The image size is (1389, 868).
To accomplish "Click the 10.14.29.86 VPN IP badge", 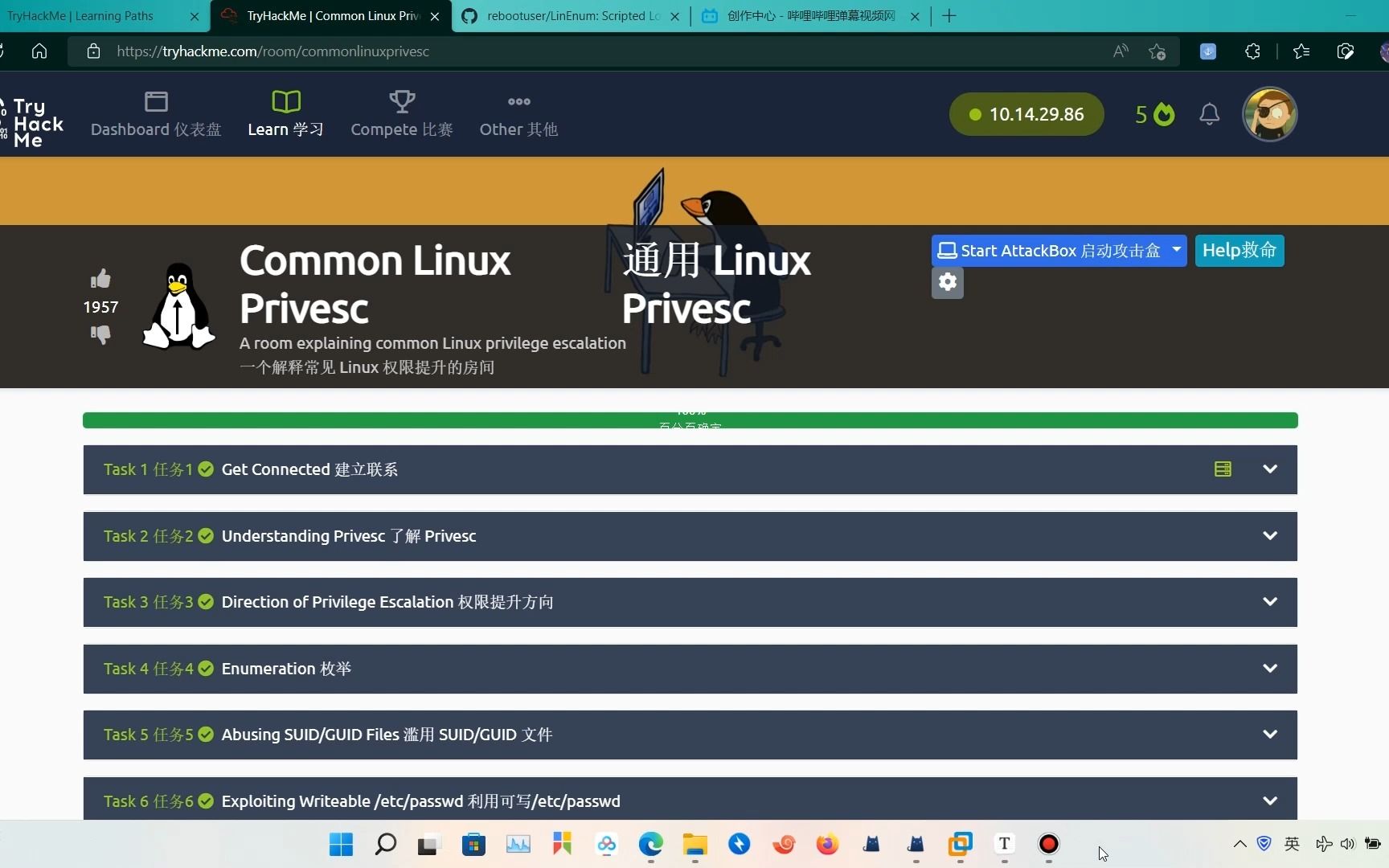I will click(1026, 114).
